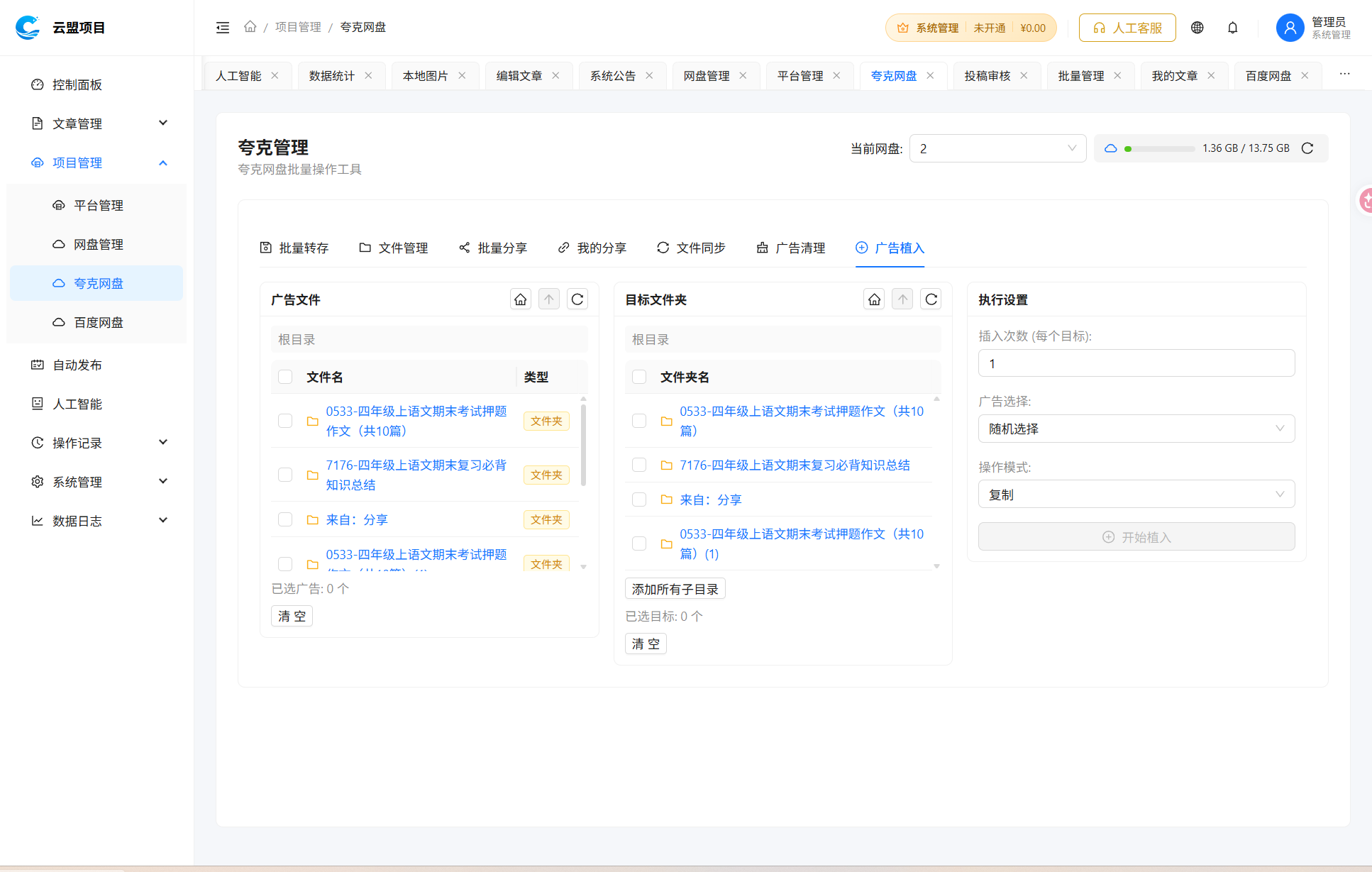
Task: Open 自动发布 in the sidebar
Action: (96, 365)
